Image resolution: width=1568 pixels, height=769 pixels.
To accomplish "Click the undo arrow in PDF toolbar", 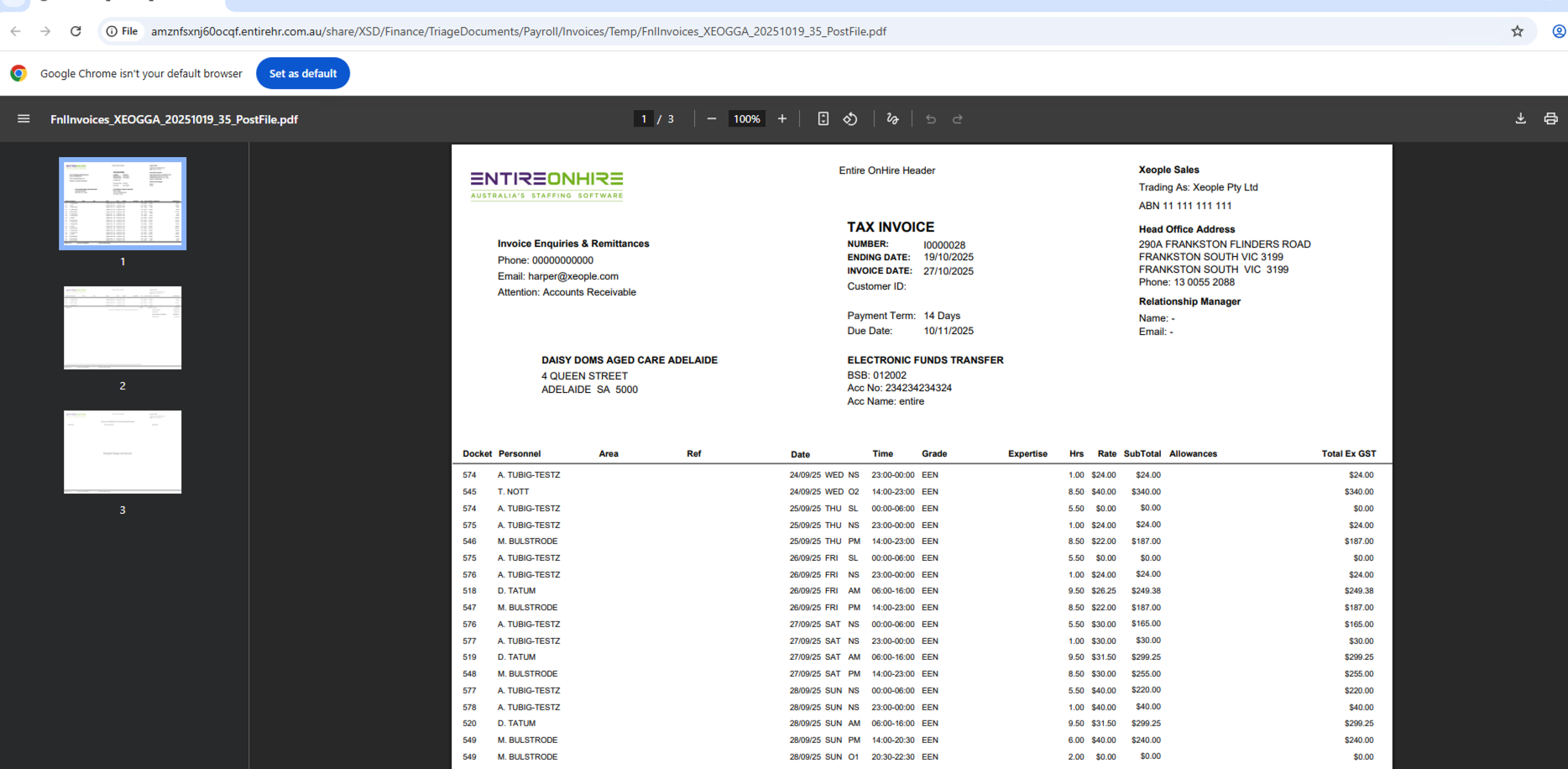I will tap(931, 119).
